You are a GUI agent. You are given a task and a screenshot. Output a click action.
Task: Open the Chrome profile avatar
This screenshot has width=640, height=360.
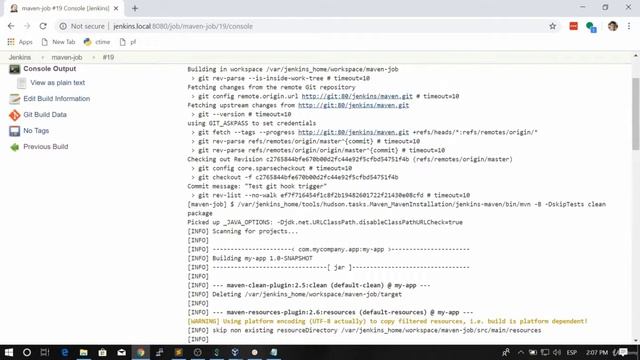pyautogui.click(x=612, y=26)
